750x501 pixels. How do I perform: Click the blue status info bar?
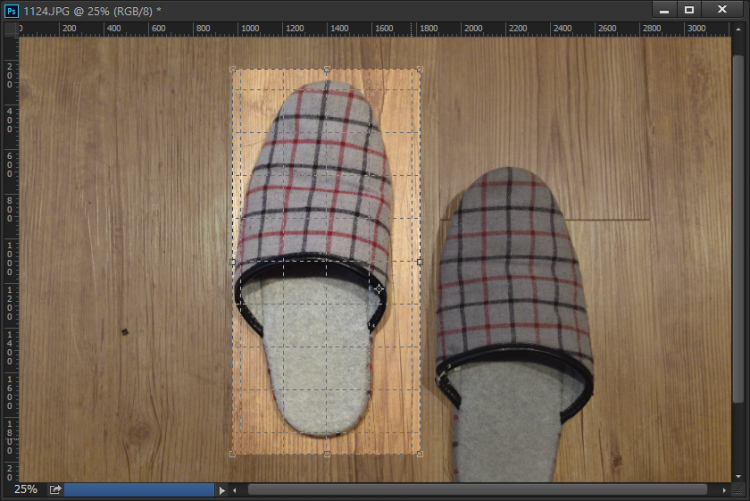[139, 490]
